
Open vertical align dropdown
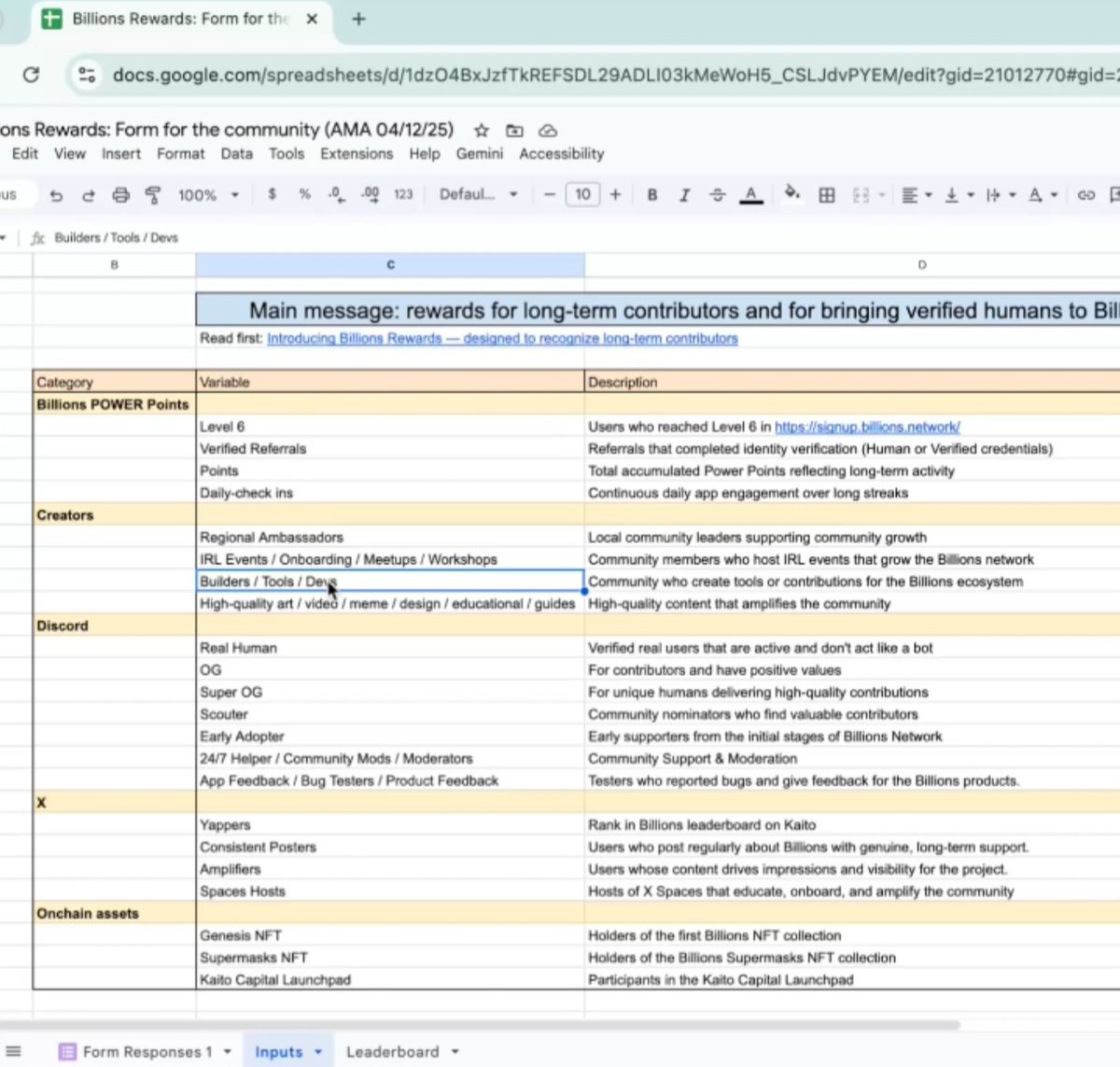[x=959, y=195]
